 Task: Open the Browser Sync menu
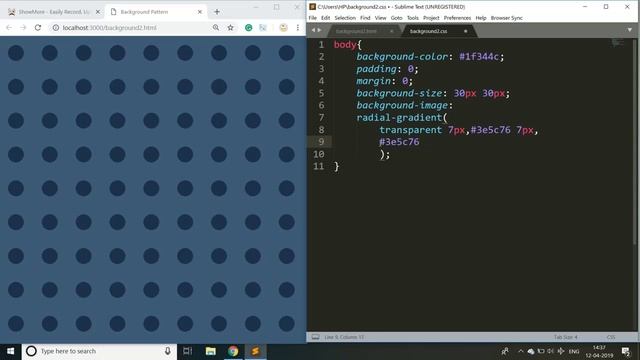507,18
